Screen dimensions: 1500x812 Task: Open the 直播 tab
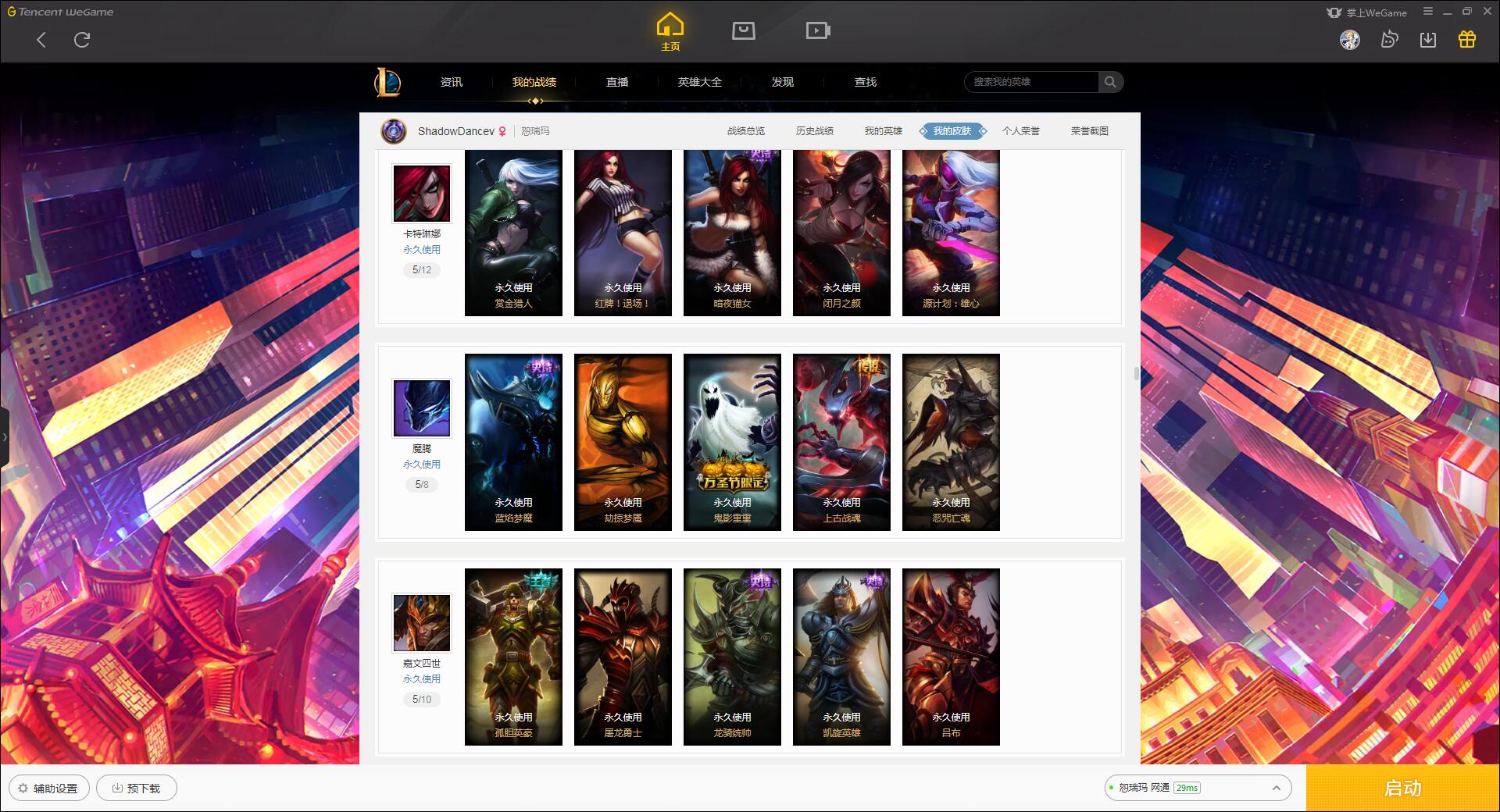coord(617,82)
